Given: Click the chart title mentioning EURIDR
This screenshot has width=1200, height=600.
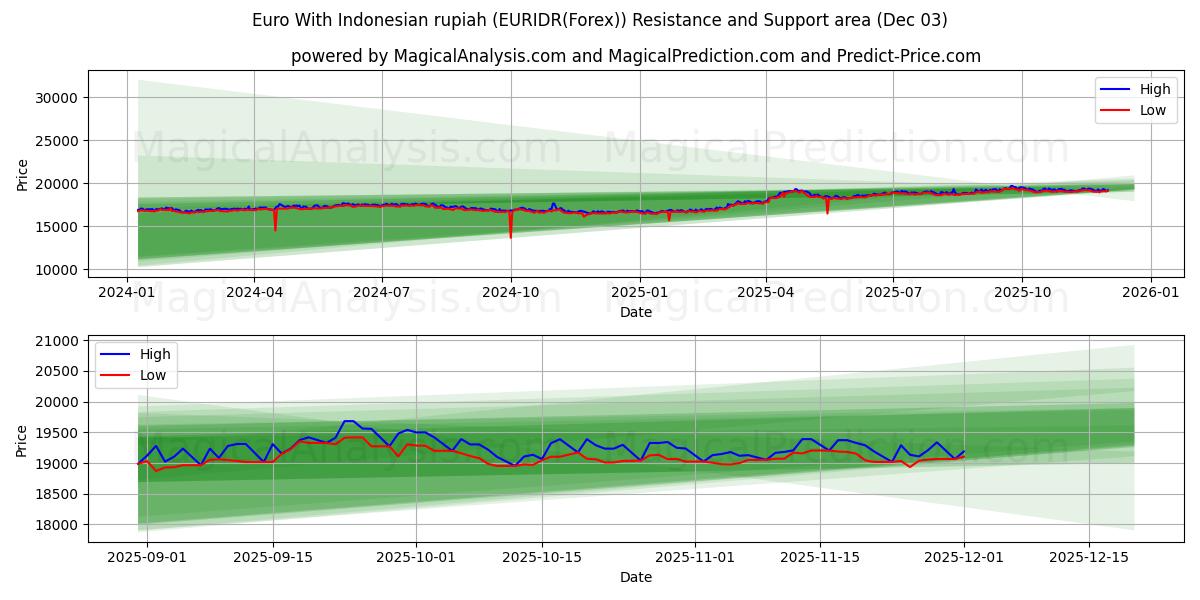Looking at the screenshot, I should point(600,17).
